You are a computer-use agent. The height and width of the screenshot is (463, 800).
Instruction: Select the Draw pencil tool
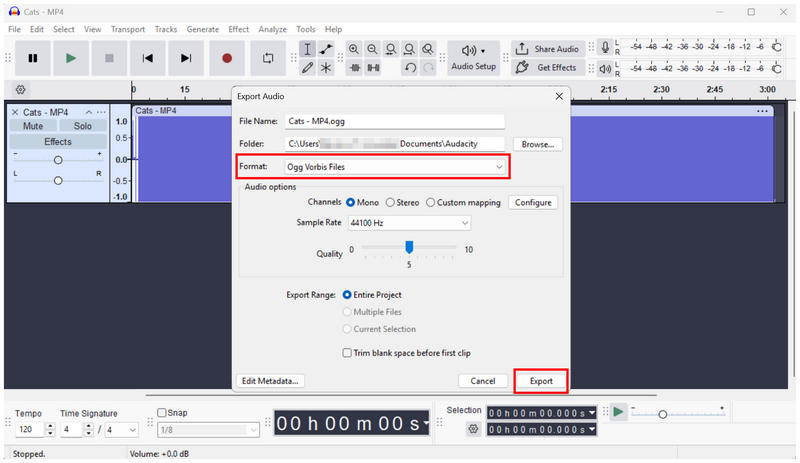[307, 67]
